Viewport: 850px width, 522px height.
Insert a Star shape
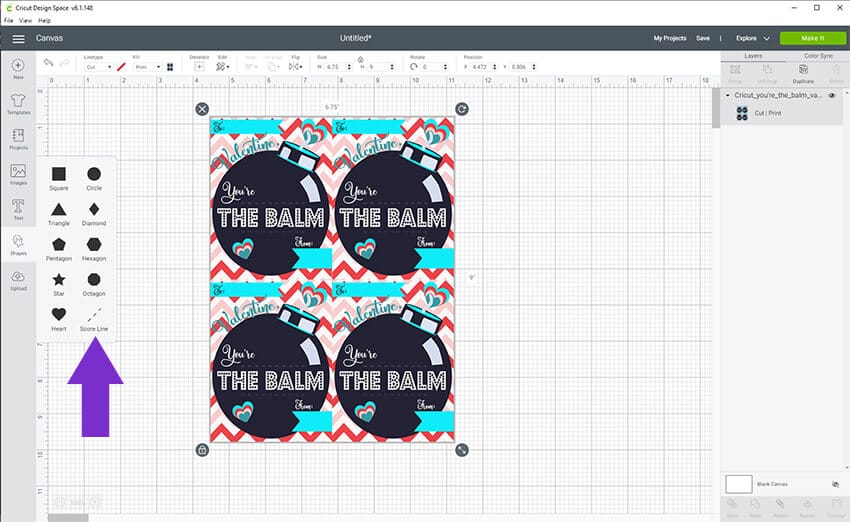tap(59, 284)
